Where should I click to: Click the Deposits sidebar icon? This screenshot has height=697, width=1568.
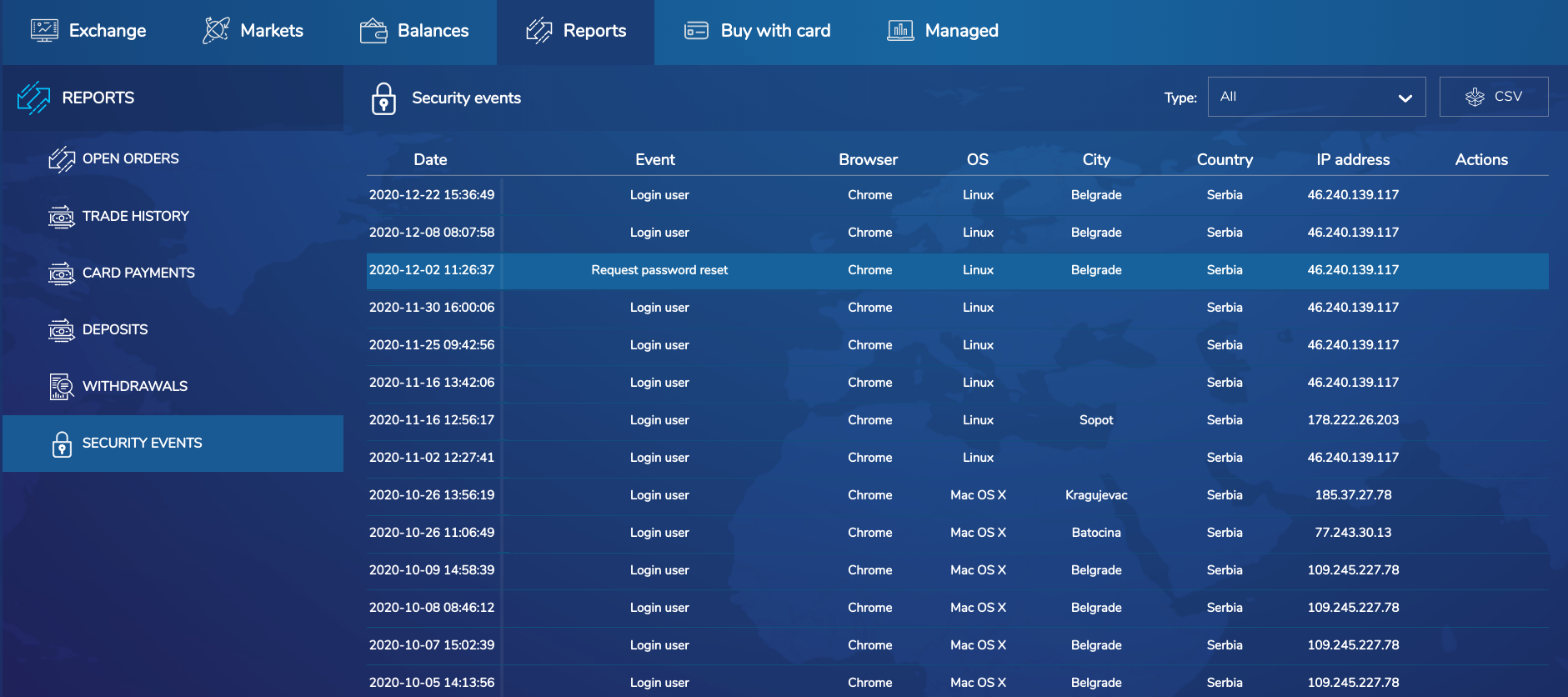62,330
